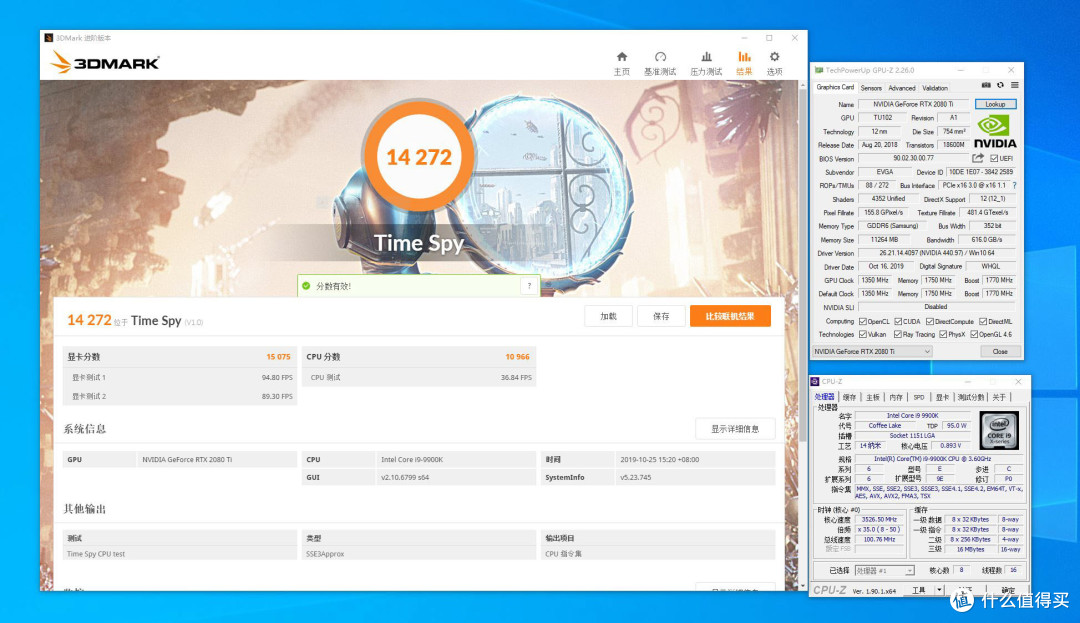Click 'Socket 1151 LGA' field in CPU-Z
This screenshot has height=623, width=1080.
(x=912, y=436)
